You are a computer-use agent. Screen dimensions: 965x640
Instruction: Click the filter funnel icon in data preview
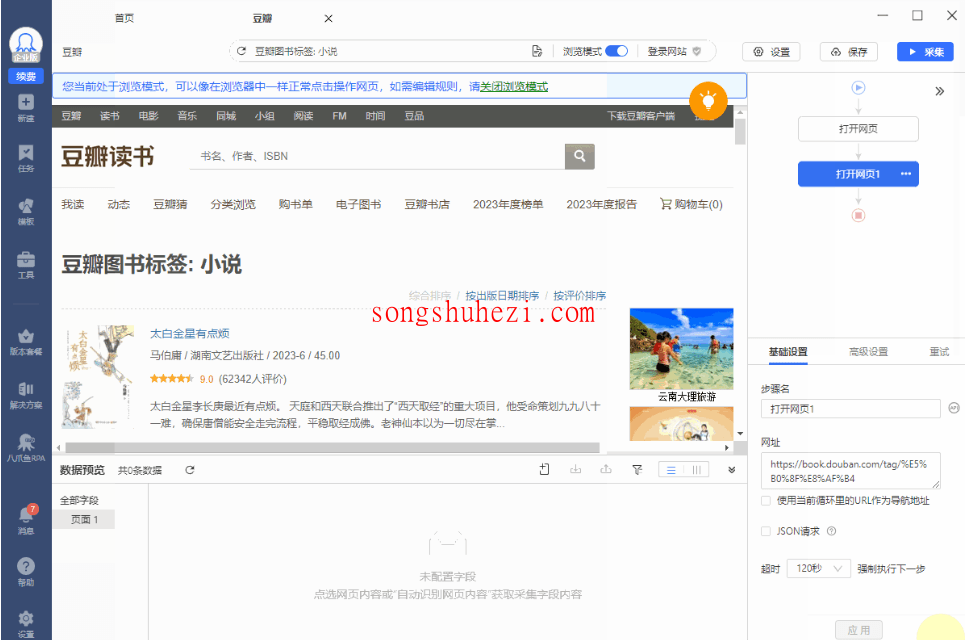point(637,470)
